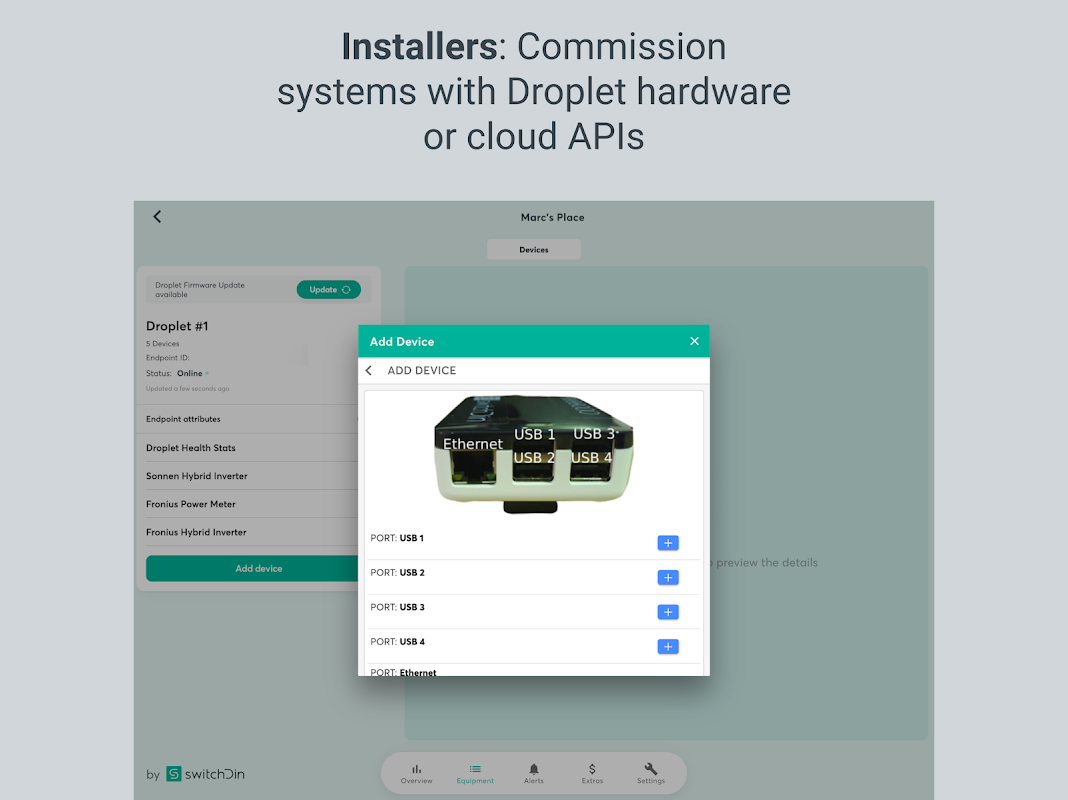The image size is (1068, 800).
Task: Click the SwitchDin logo
Action: 205,774
